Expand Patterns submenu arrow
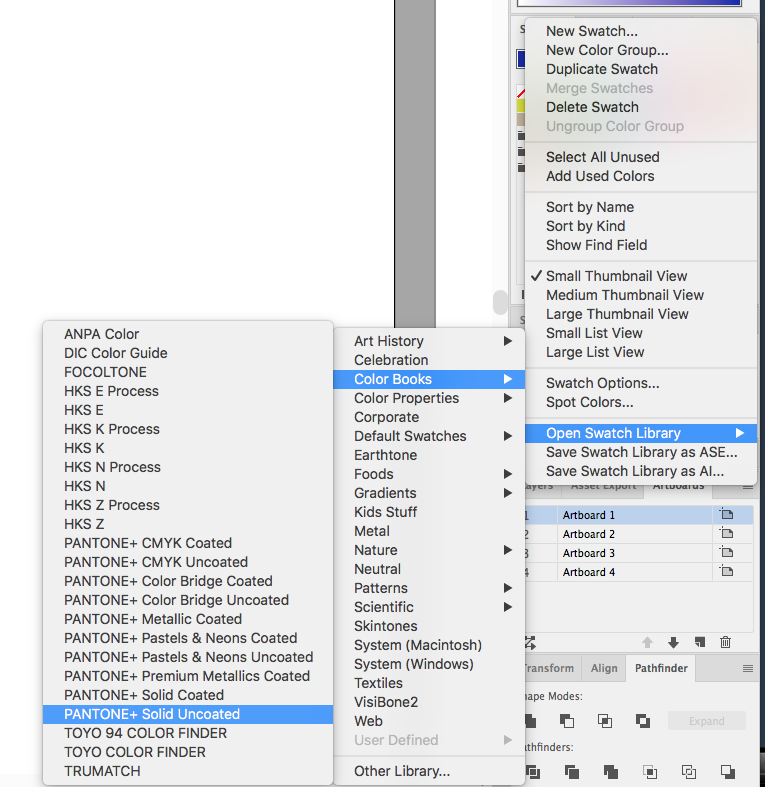The image size is (765, 787). pos(508,588)
